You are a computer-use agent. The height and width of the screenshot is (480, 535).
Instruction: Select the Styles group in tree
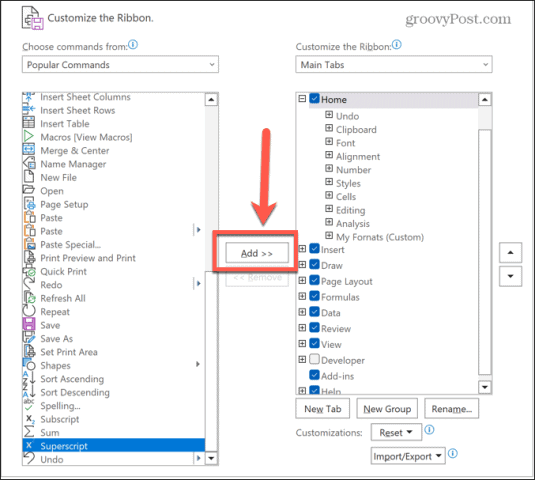348,183
